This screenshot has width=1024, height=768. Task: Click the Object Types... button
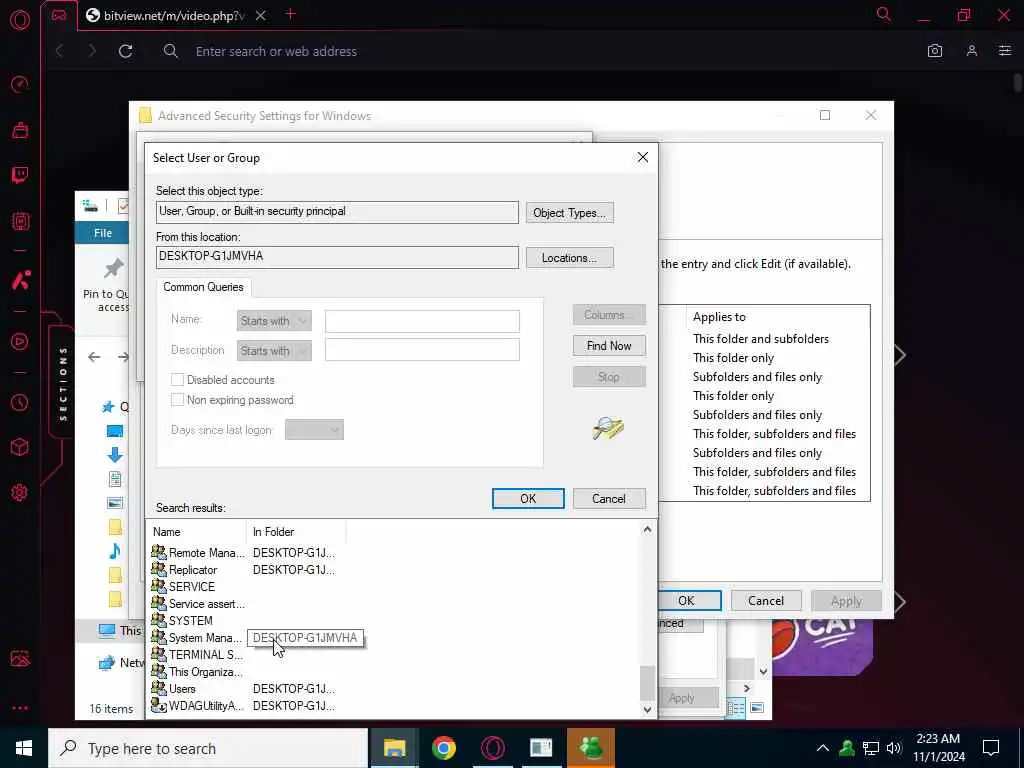569,213
